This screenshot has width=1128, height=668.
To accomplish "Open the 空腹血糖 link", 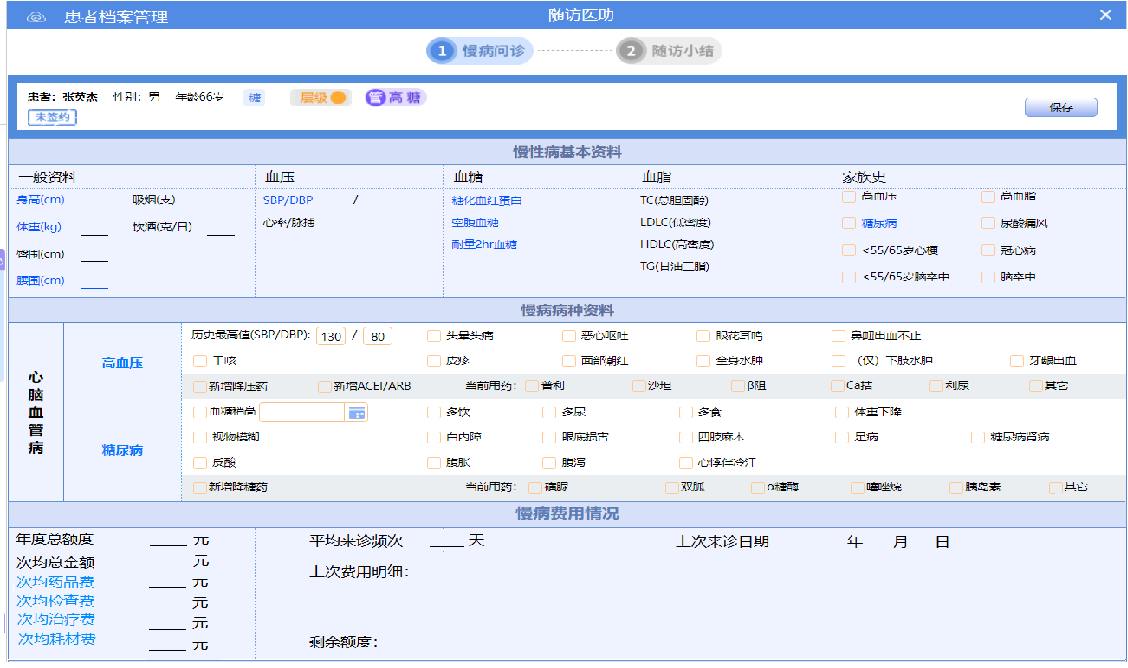I will (x=475, y=223).
